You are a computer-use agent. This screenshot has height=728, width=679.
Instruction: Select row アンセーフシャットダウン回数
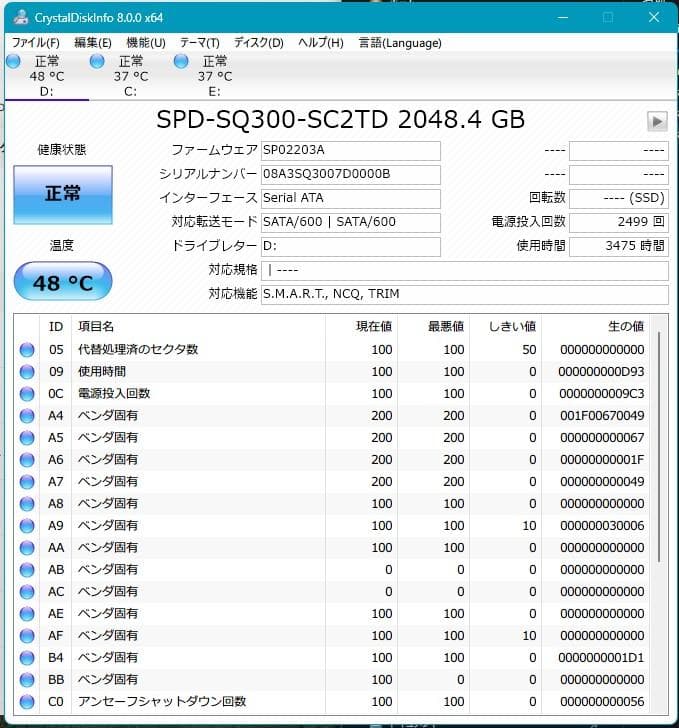pos(332,702)
